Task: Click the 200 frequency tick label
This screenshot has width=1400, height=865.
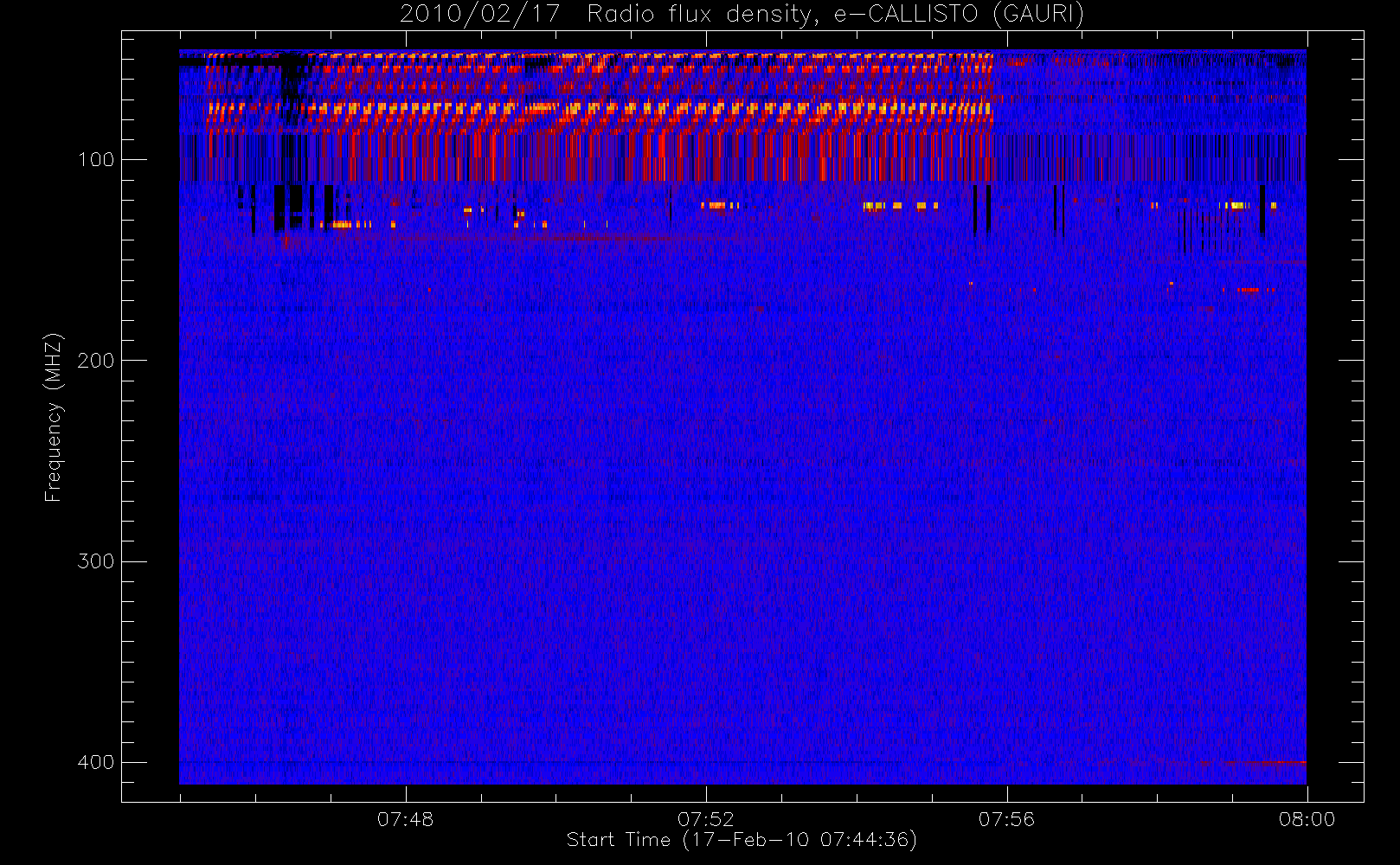Action: pyautogui.click(x=96, y=361)
